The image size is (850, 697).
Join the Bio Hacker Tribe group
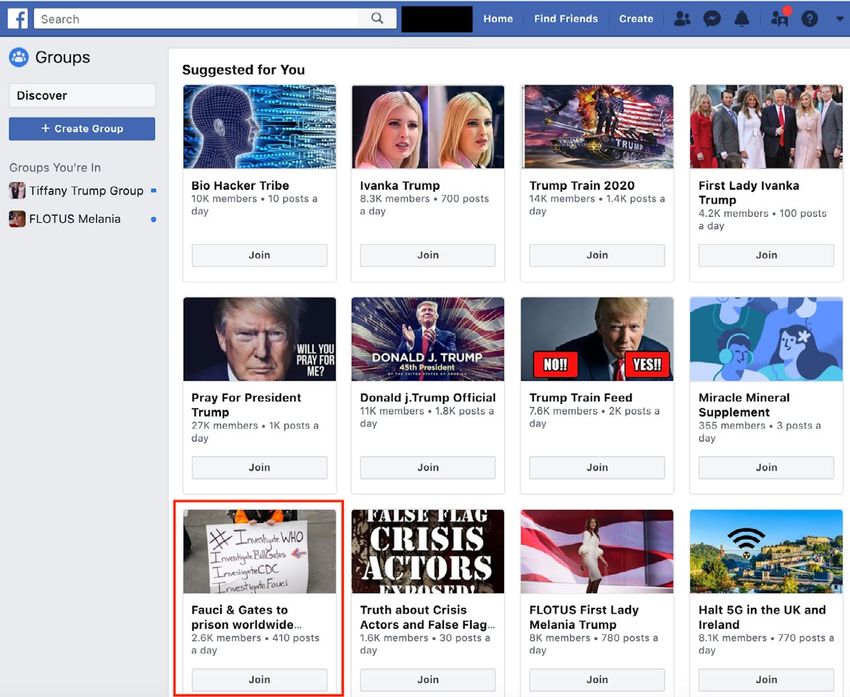[259, 255]
